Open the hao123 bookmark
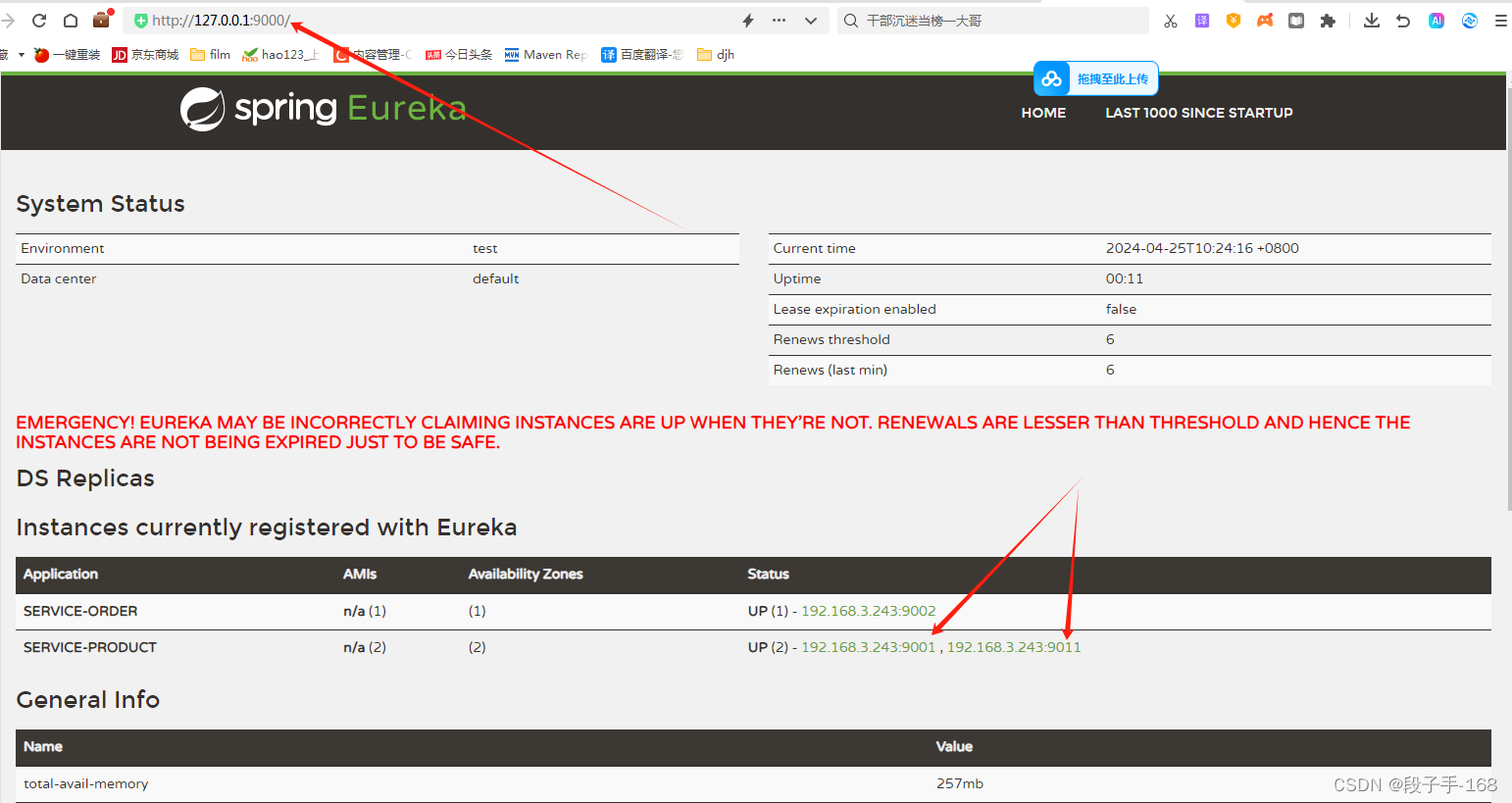This screenshot has width=1512, height=803. (x=280, y=55)
